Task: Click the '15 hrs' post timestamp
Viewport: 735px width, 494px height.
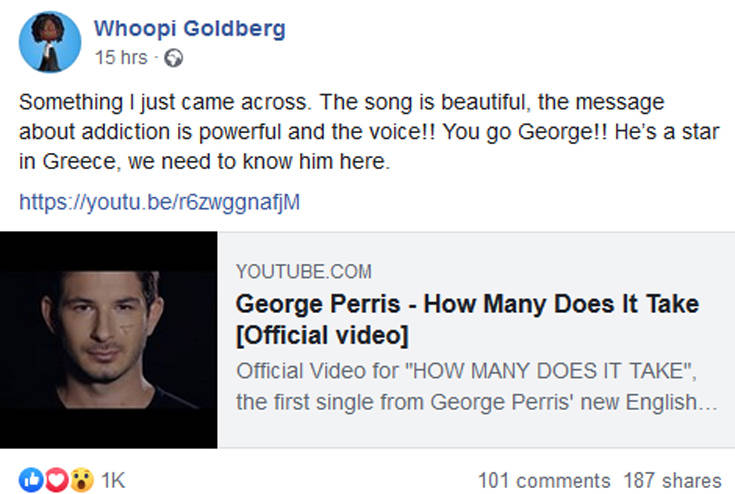Action: click(x=121, y=58)
